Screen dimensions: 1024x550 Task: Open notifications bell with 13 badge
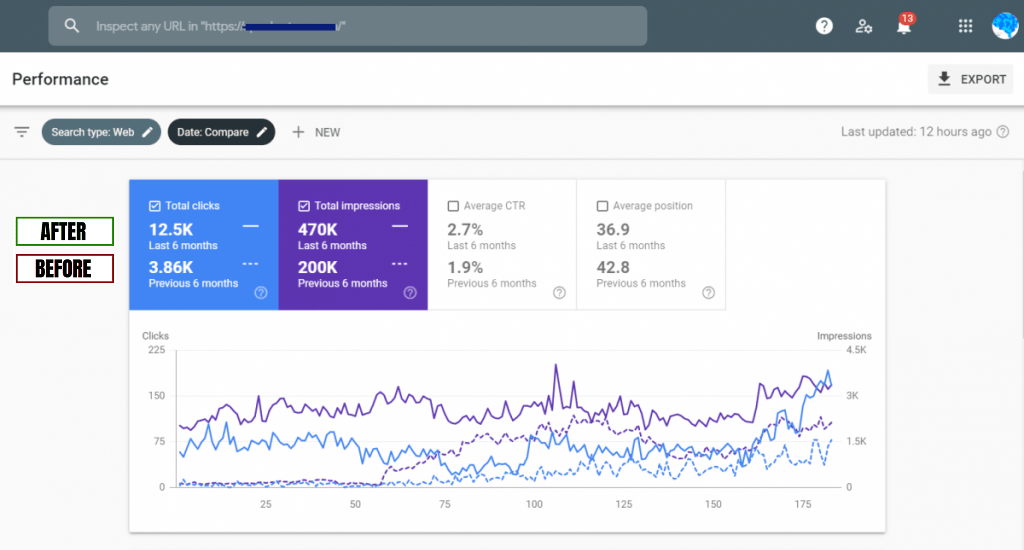904,26
